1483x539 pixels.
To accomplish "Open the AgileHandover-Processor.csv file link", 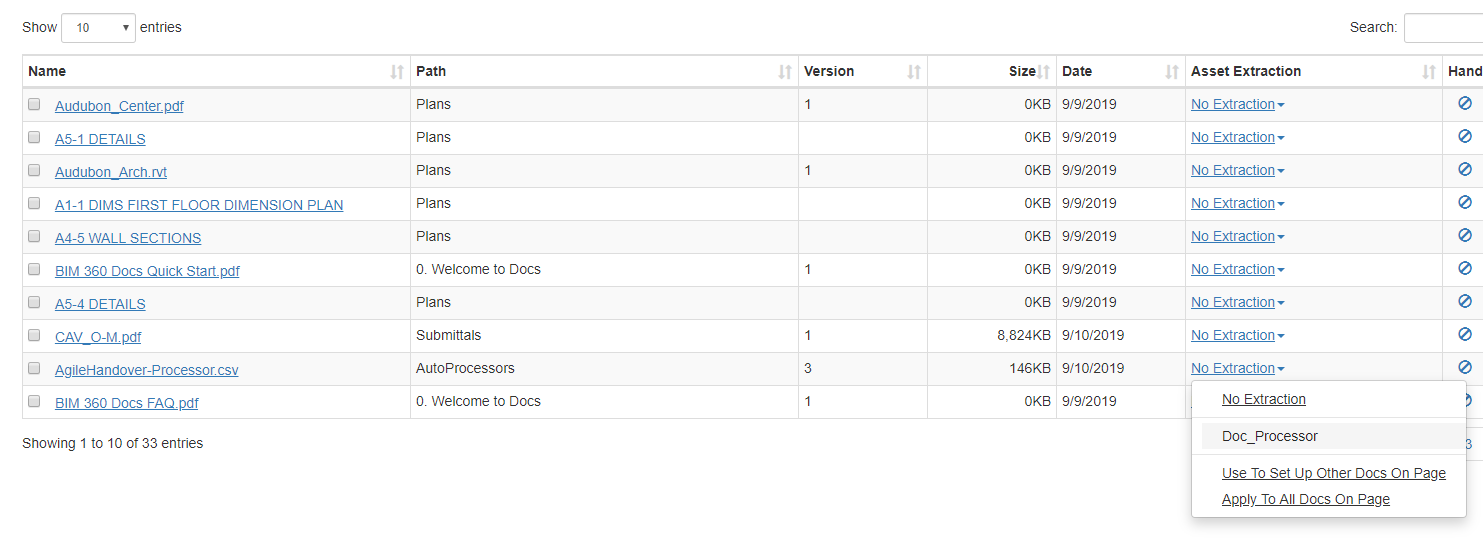I will [x=147, y=370].
